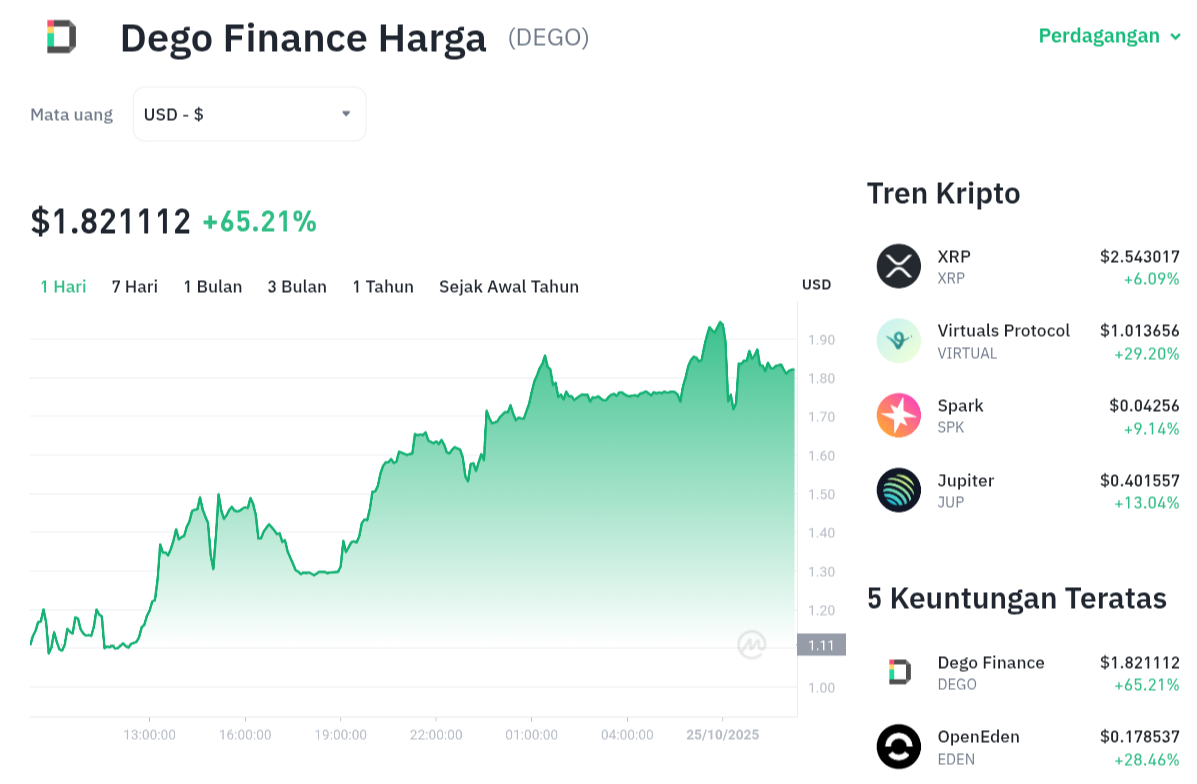Viewport: 1197px width, 784px height.
Task: Switch to 1 Tahun chart view
Action: 383,287
